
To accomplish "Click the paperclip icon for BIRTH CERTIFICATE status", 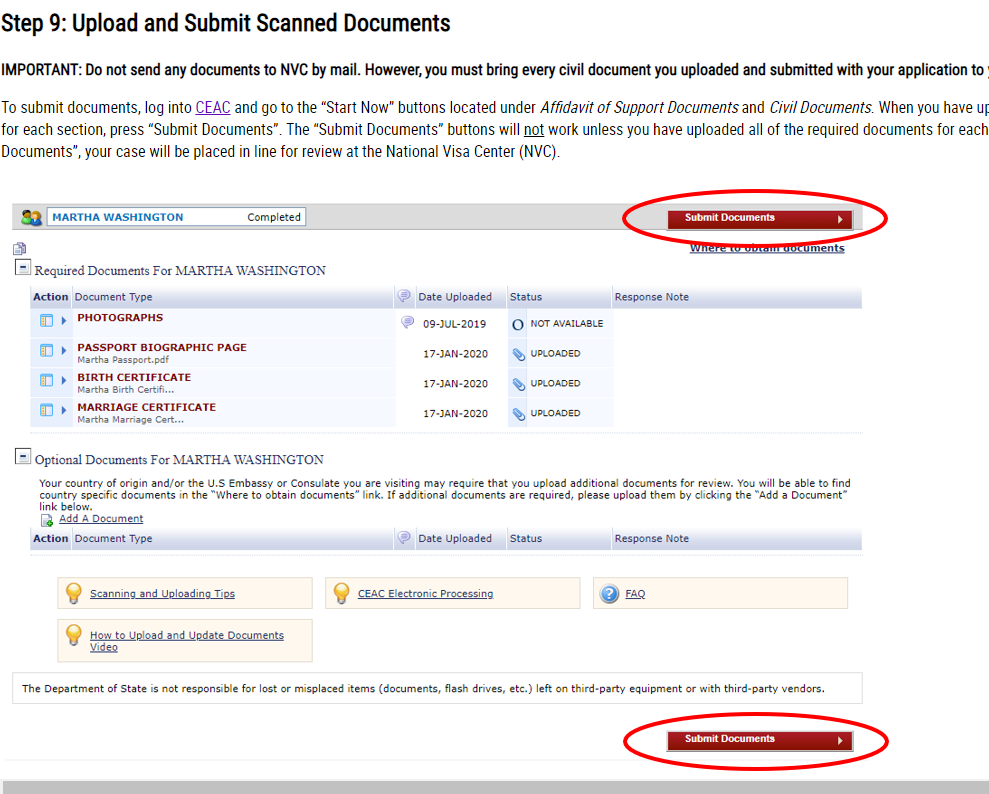I will coord(518,384).
